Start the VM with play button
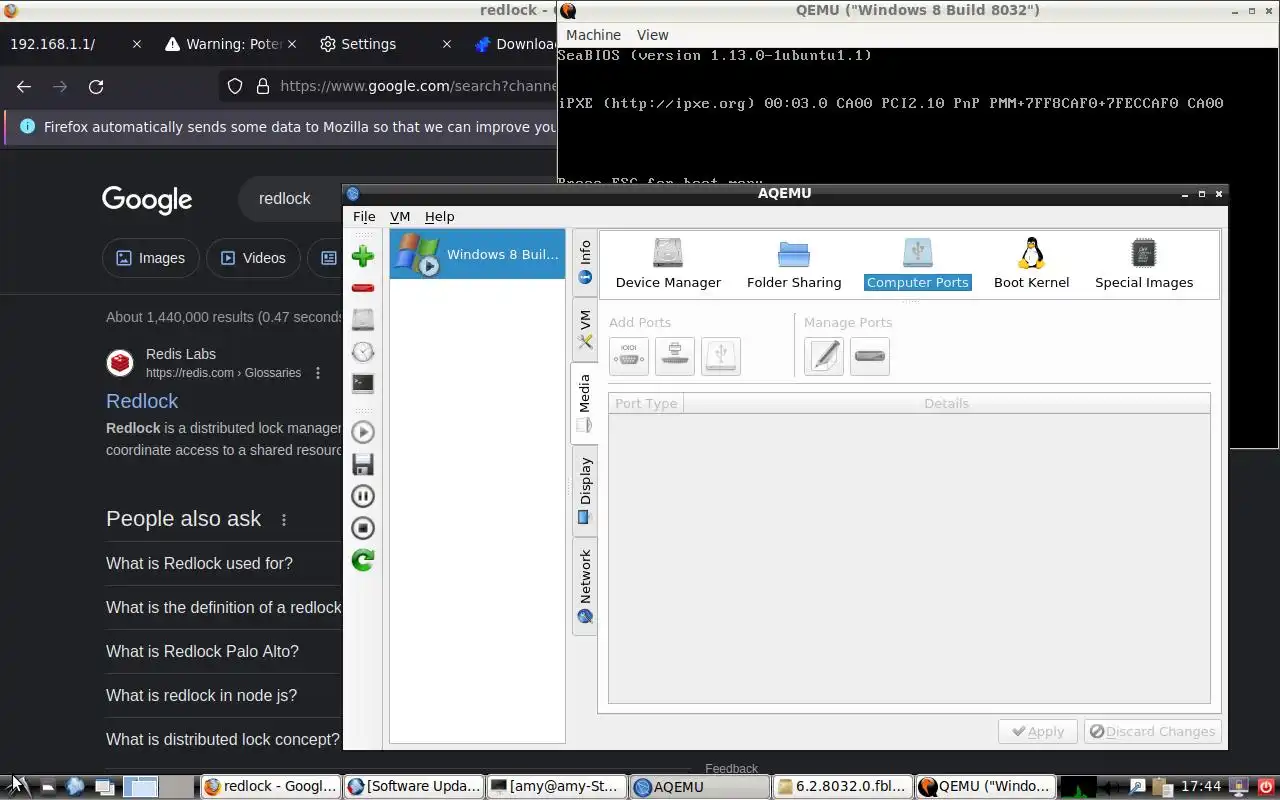This screenshot has height=800, width=1280. click(x=363, y=432)
